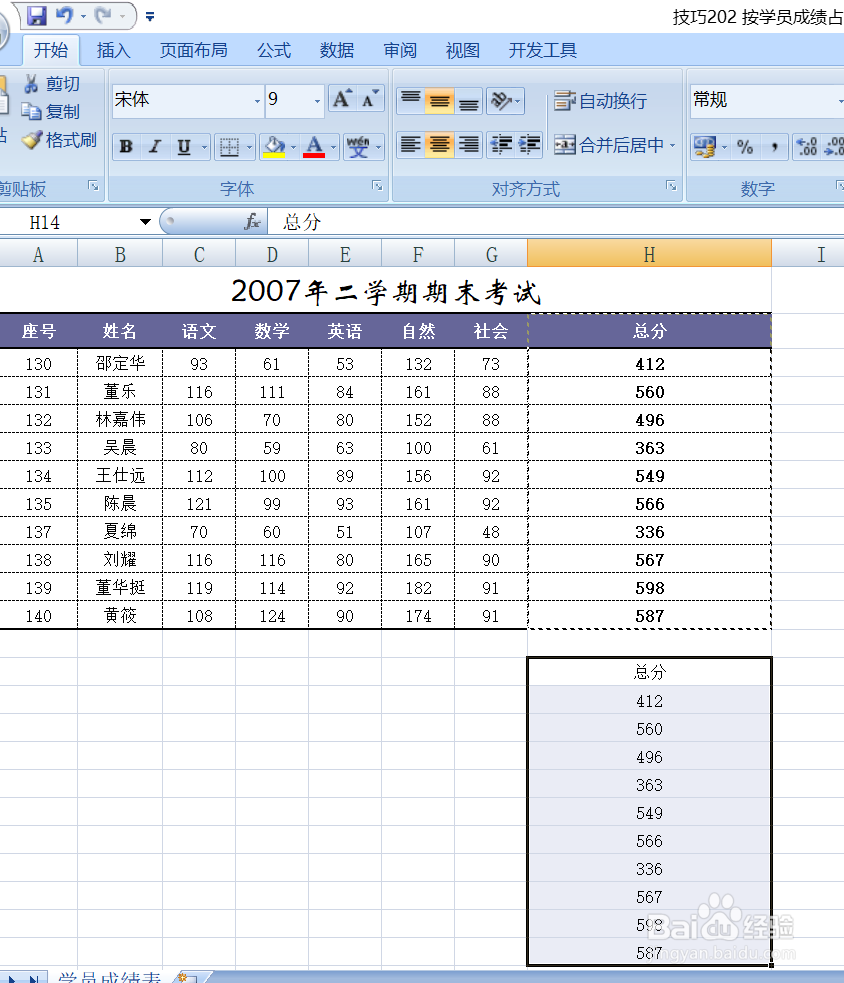The image size is (844, 983).
Task: Center text horizontally
Action: (440, 145)
